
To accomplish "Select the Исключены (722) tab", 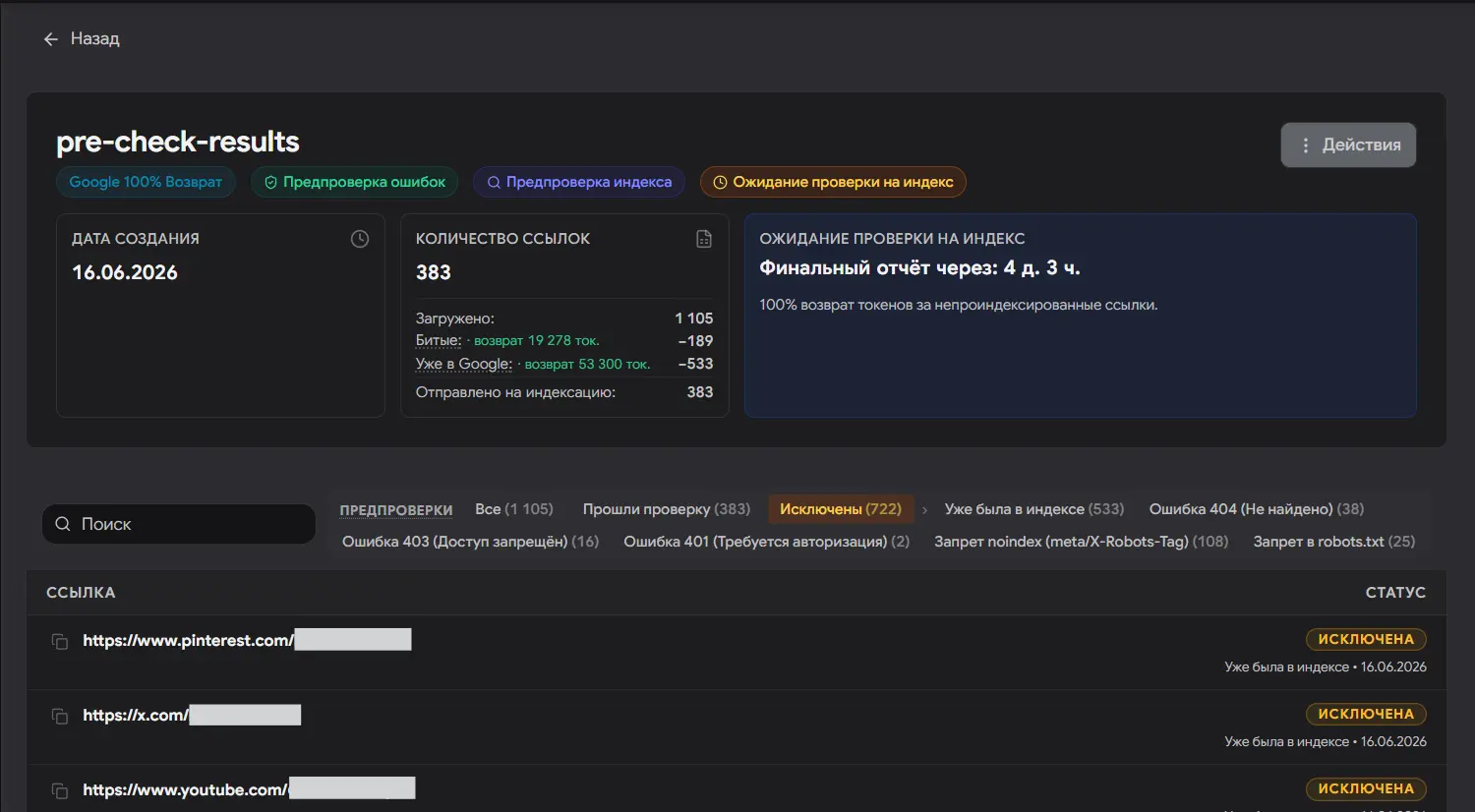I will (x=841, y=509).
